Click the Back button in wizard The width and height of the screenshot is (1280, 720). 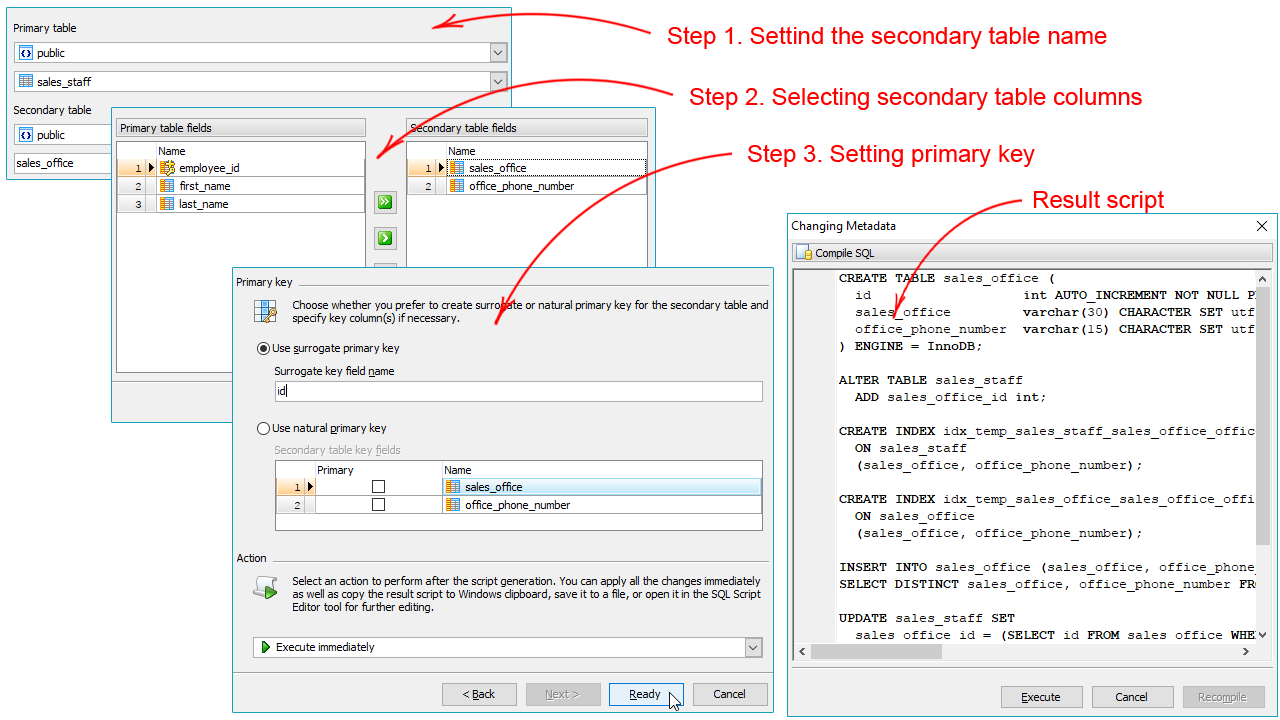click(479, 694)
